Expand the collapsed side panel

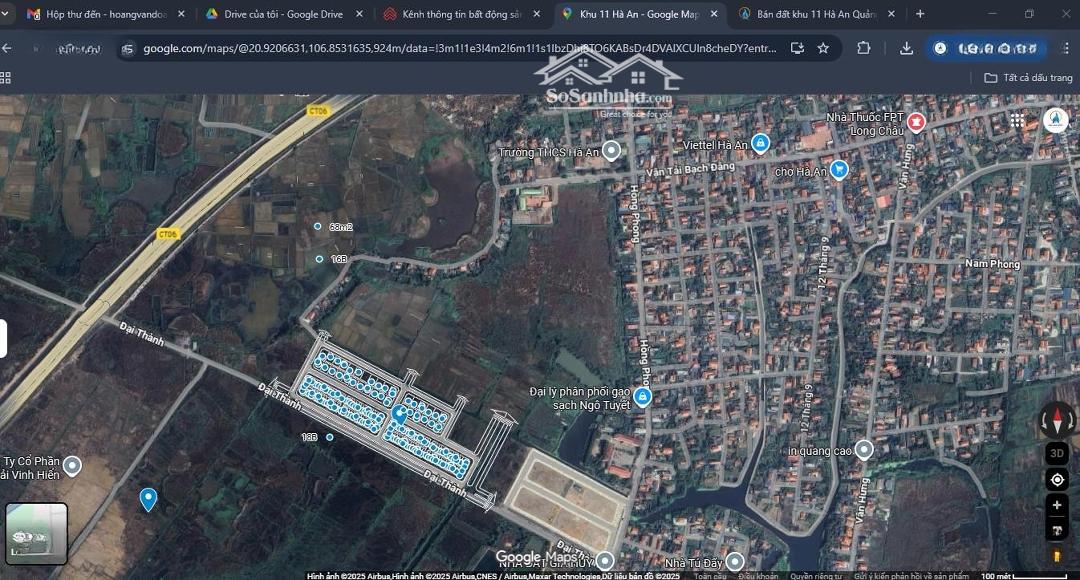tap(3, 338)
